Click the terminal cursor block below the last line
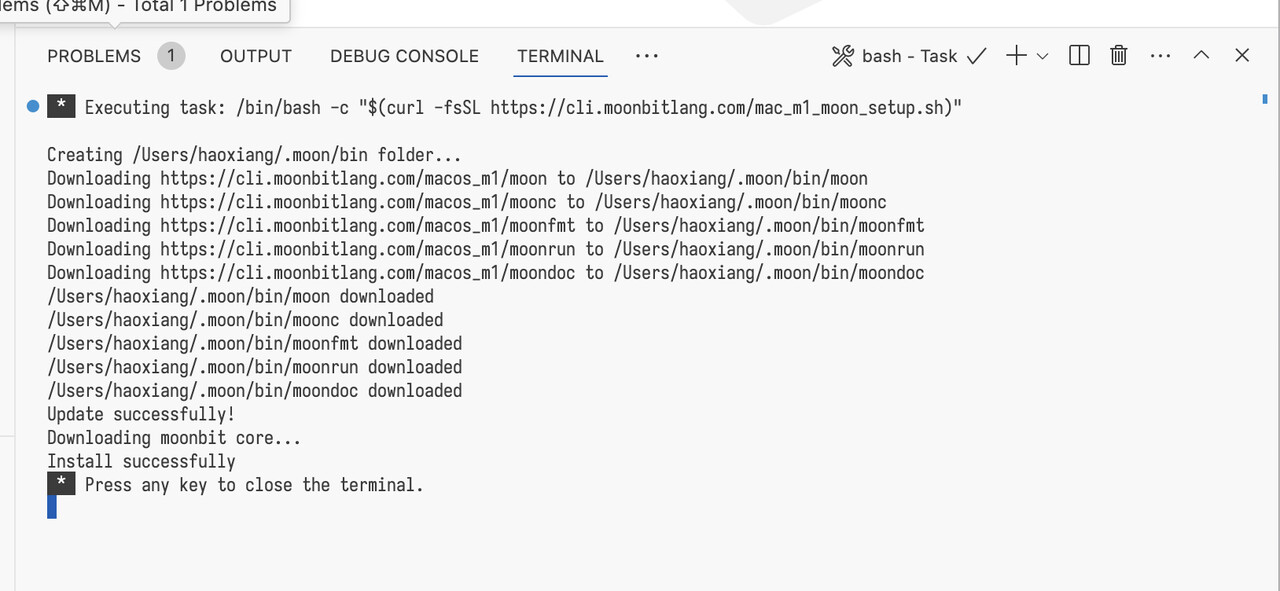 pos(52,507)
